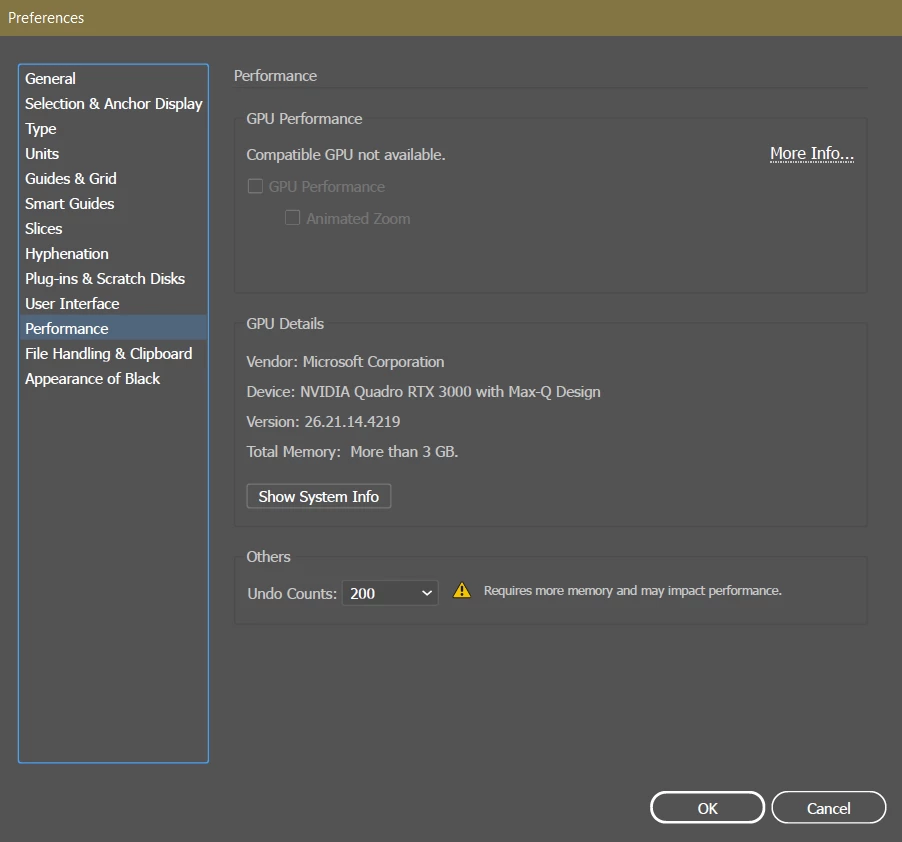Image resolution: width=902 pixels, height=842 pixels.
Task: Open User Interface preferences
Action: (x=113, y=304)
